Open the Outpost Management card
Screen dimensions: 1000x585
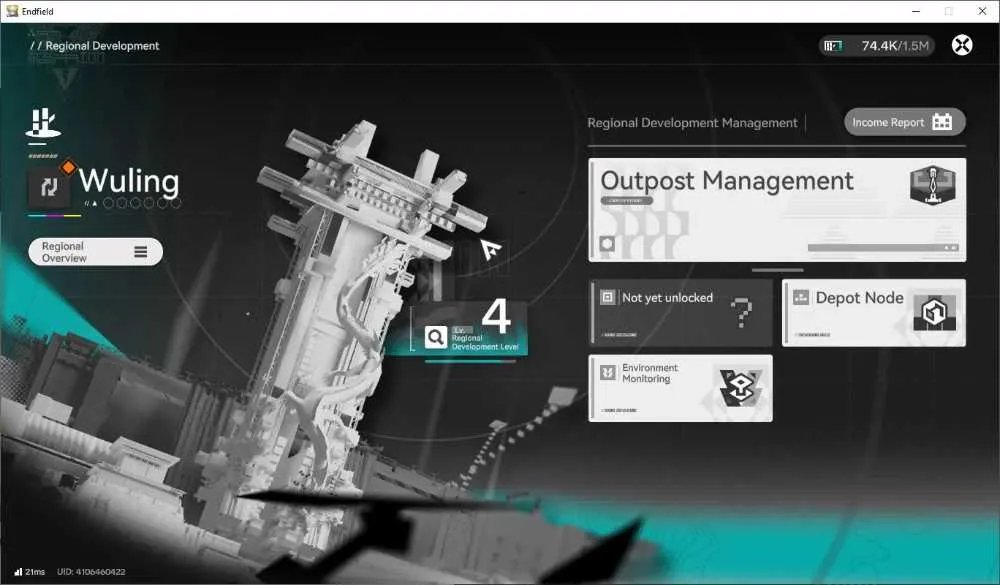coord(777,210)
